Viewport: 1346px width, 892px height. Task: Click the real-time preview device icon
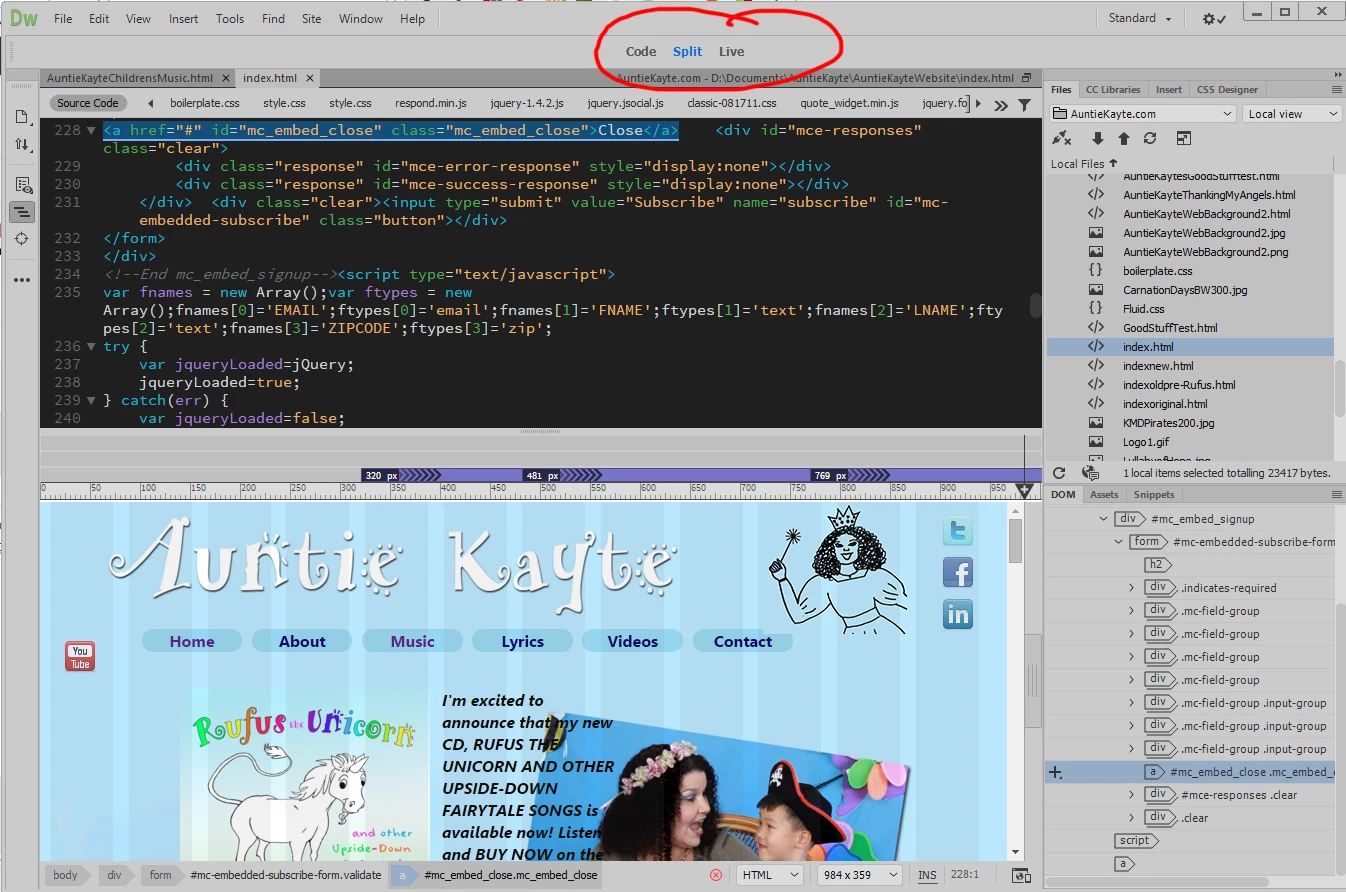pos(1021,875)
